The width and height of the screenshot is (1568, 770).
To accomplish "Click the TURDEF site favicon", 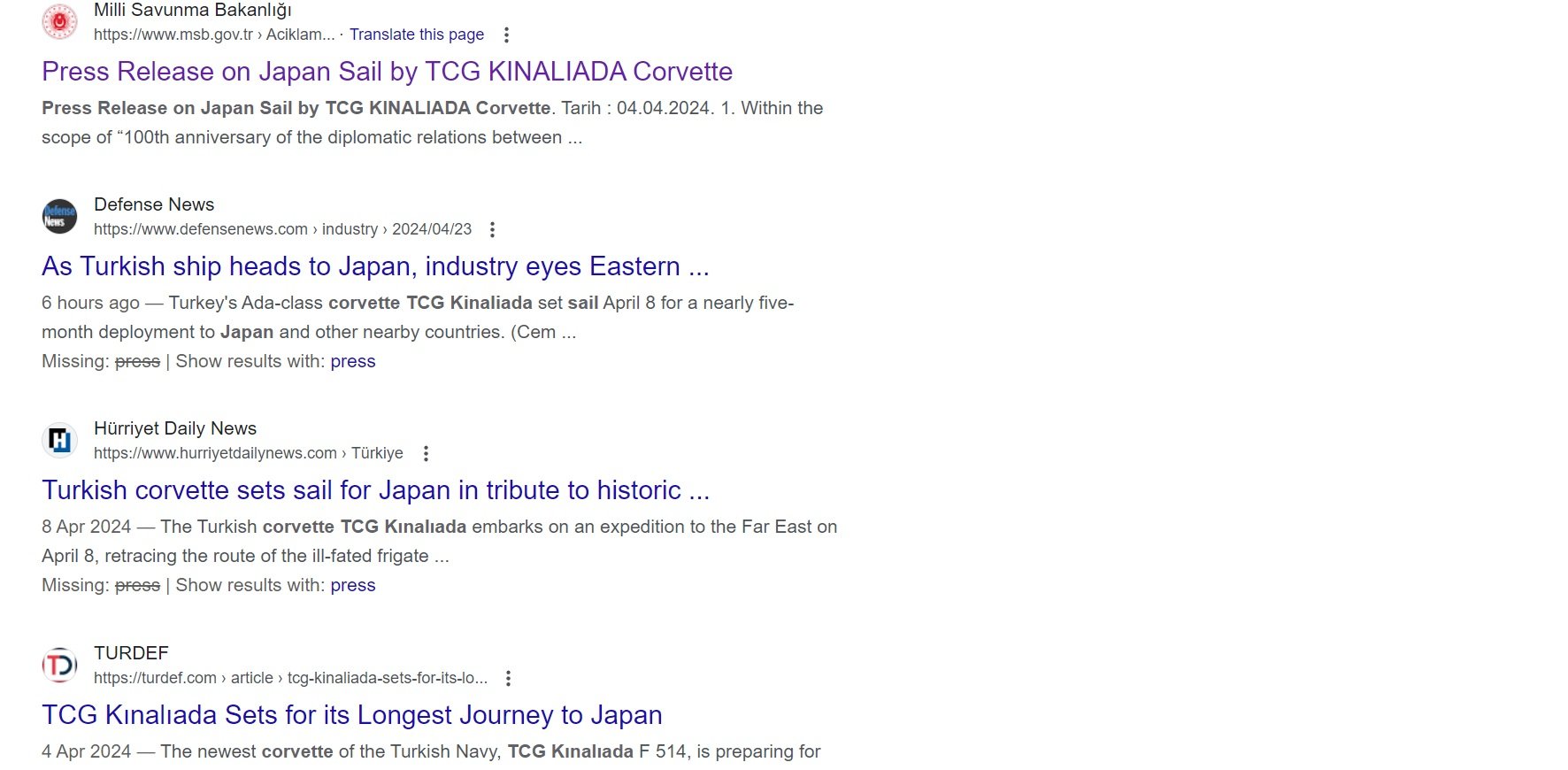I will click(x=59, y=665).
